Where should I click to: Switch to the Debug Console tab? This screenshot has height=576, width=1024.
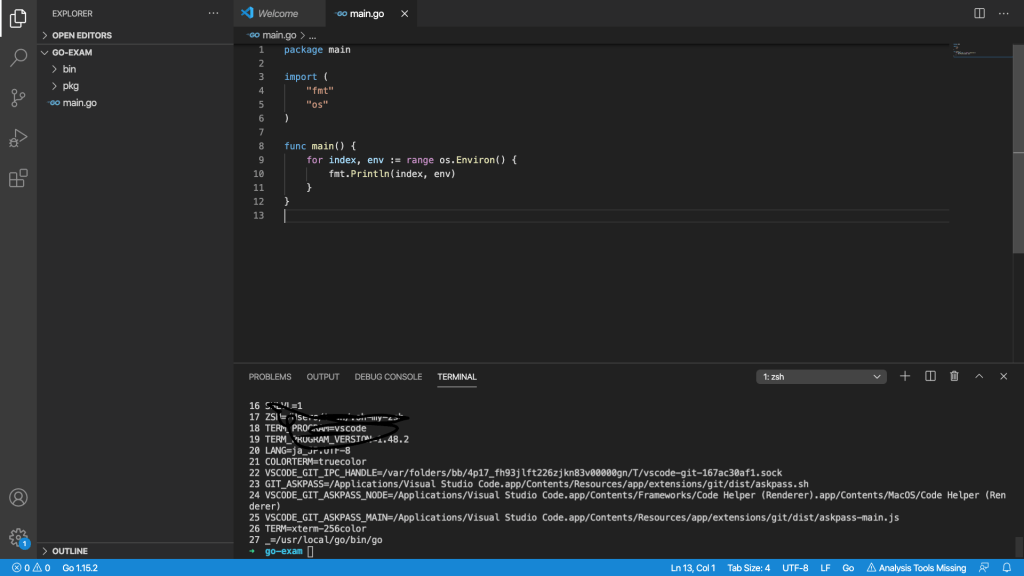pyautogui.click(x=388, y=377)
